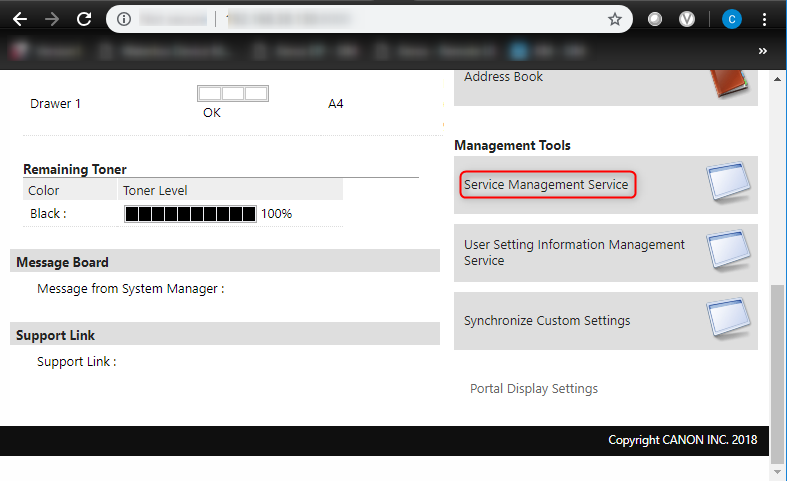View site information icon in address bar
Image resolution: width=787 pixels, height=481 pixels.
(x=123, y=19)
